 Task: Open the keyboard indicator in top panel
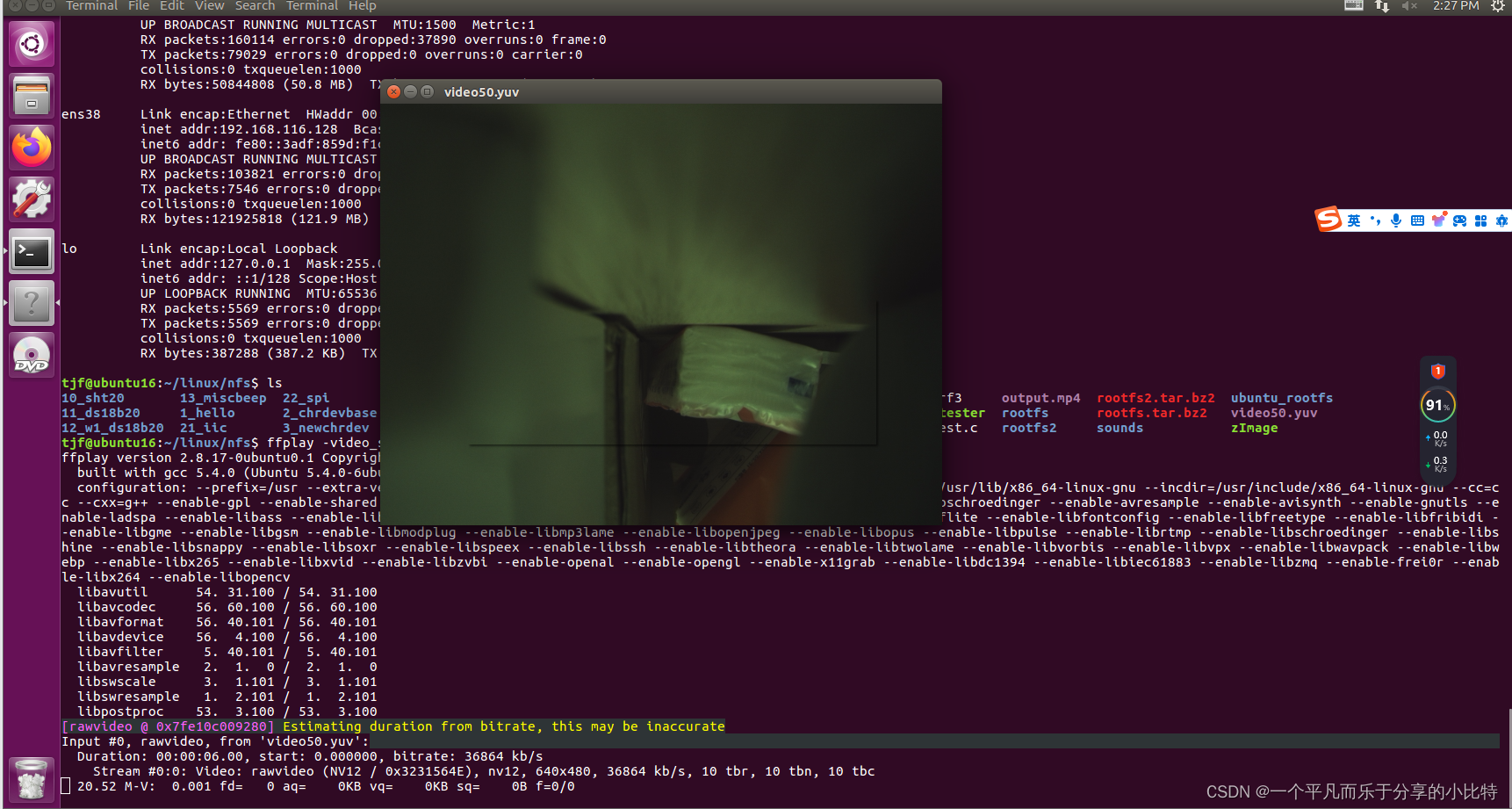point(1354,6)
